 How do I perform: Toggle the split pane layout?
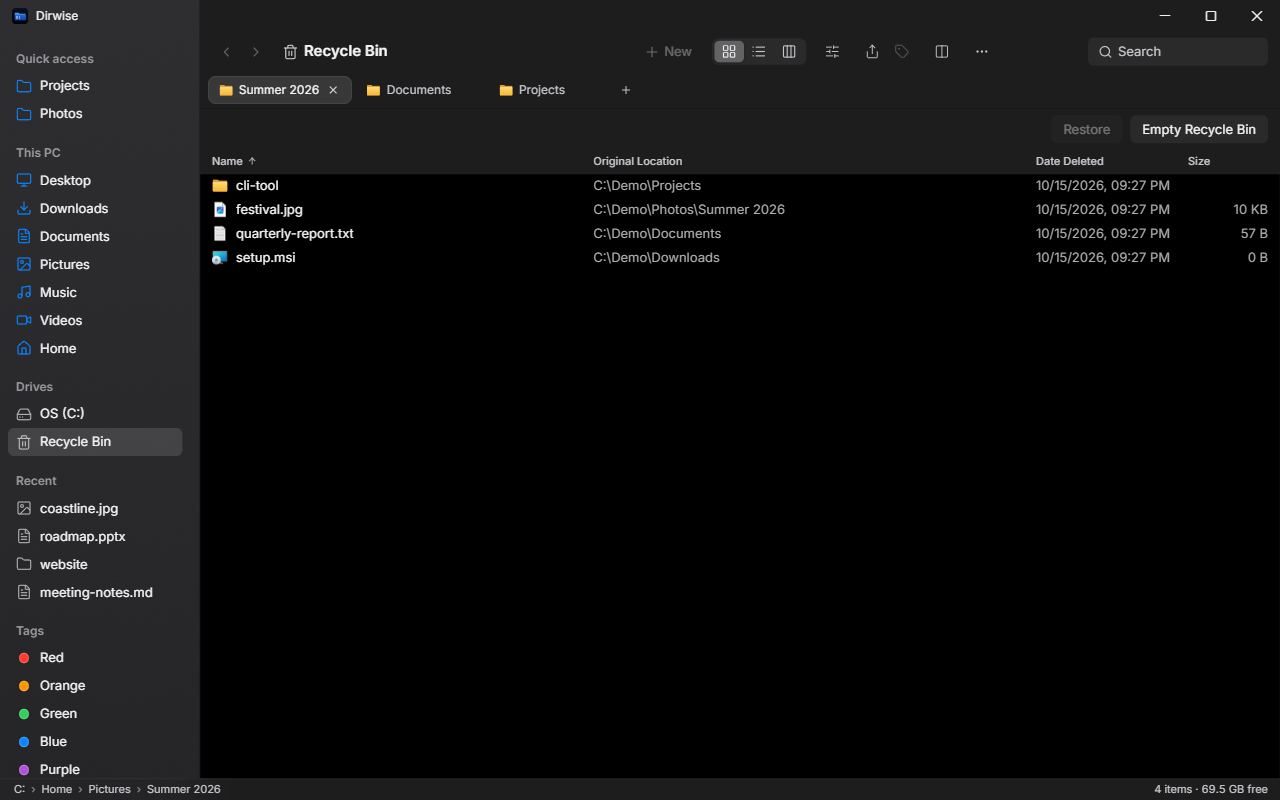942,52
